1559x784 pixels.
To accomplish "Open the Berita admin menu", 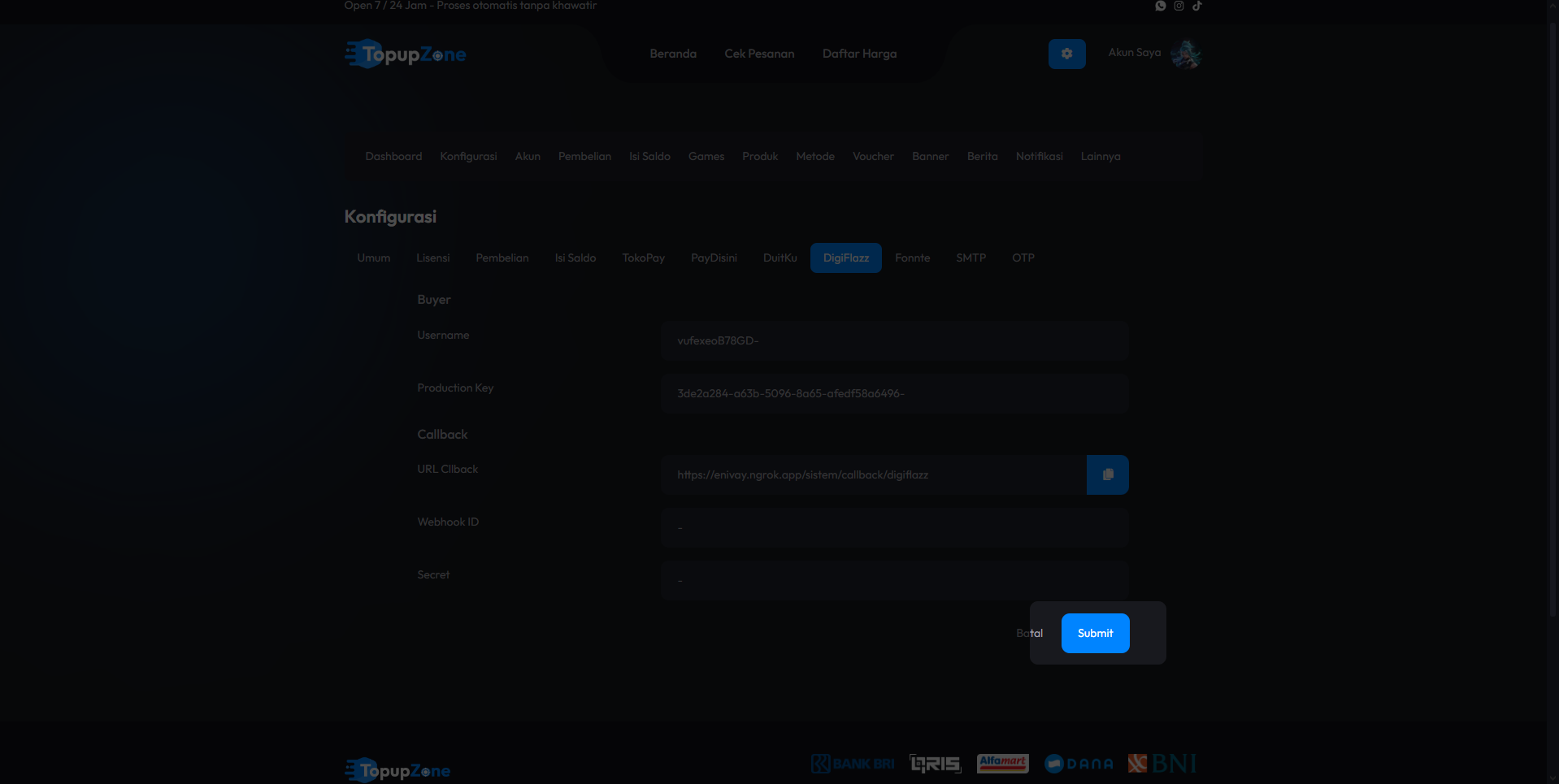I will 982,156.
